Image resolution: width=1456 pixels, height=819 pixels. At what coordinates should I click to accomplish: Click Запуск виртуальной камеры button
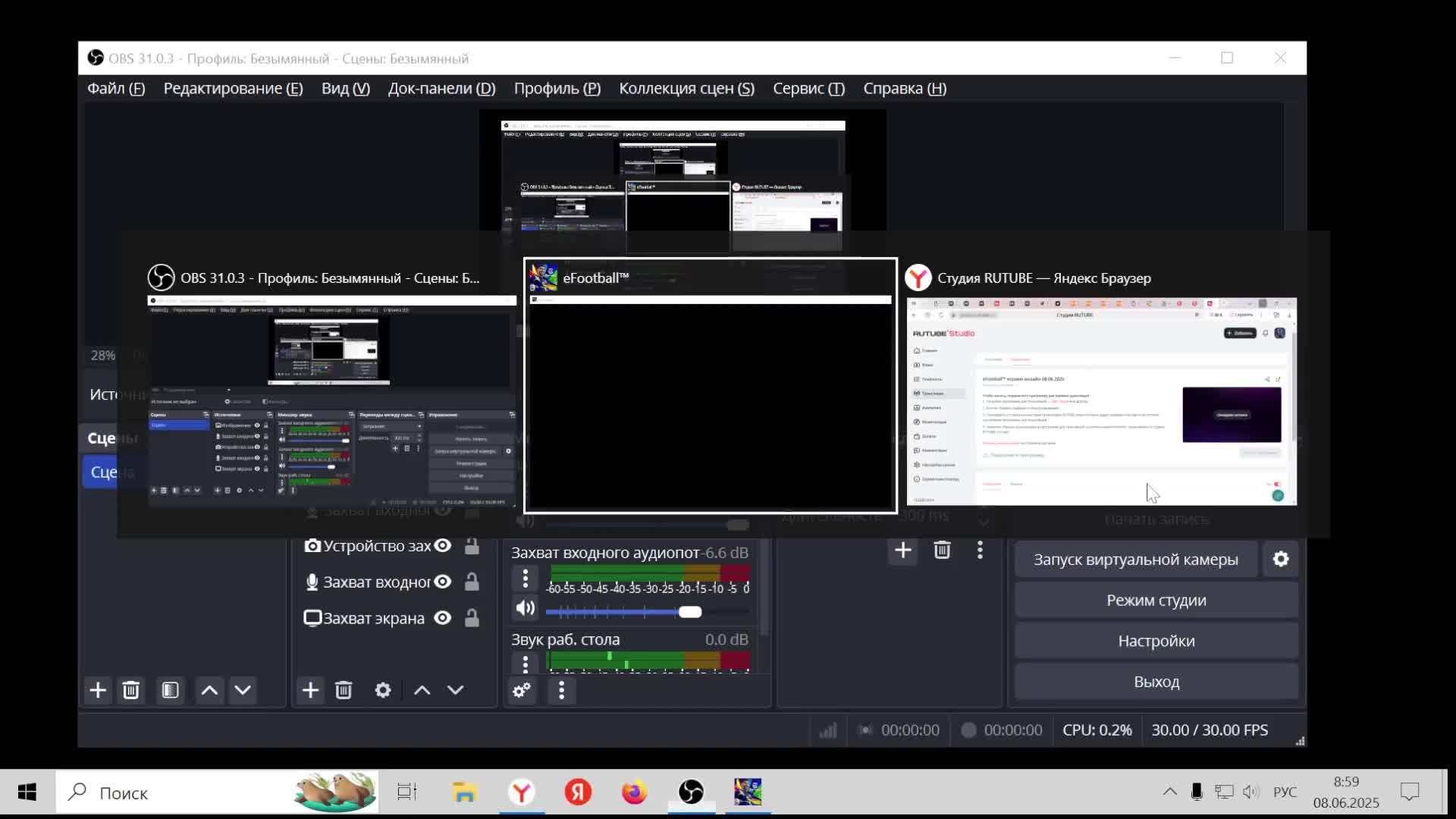tap(1135, 560)
